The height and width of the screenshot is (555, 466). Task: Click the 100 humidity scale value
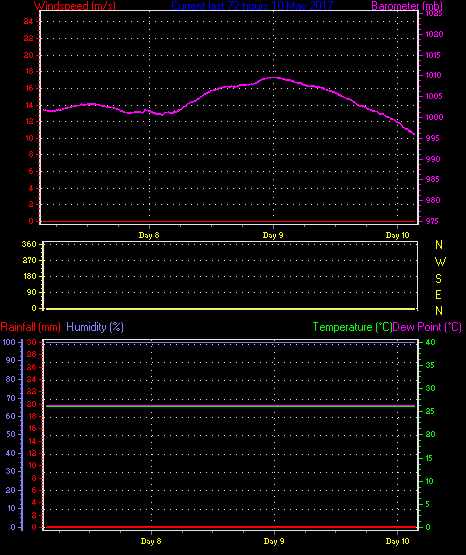(9, 342)
